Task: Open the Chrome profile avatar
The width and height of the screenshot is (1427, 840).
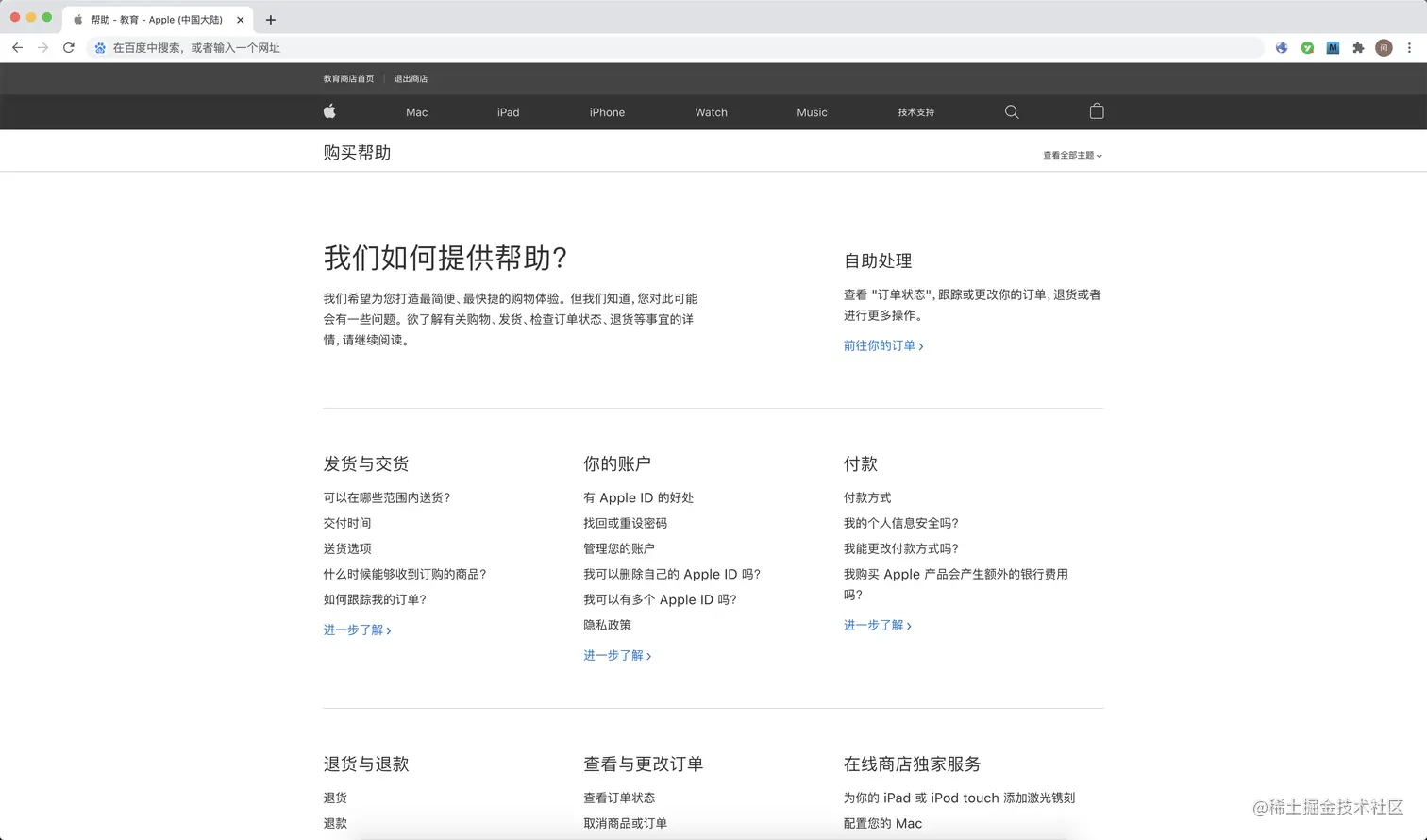Action: tap(1384, 47)
